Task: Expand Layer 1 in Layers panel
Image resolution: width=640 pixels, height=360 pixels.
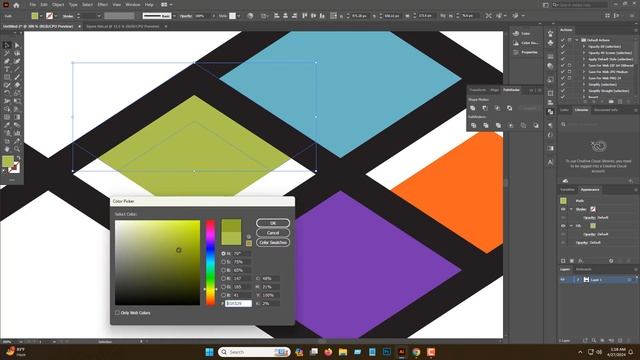Action: tap(578, 280)
